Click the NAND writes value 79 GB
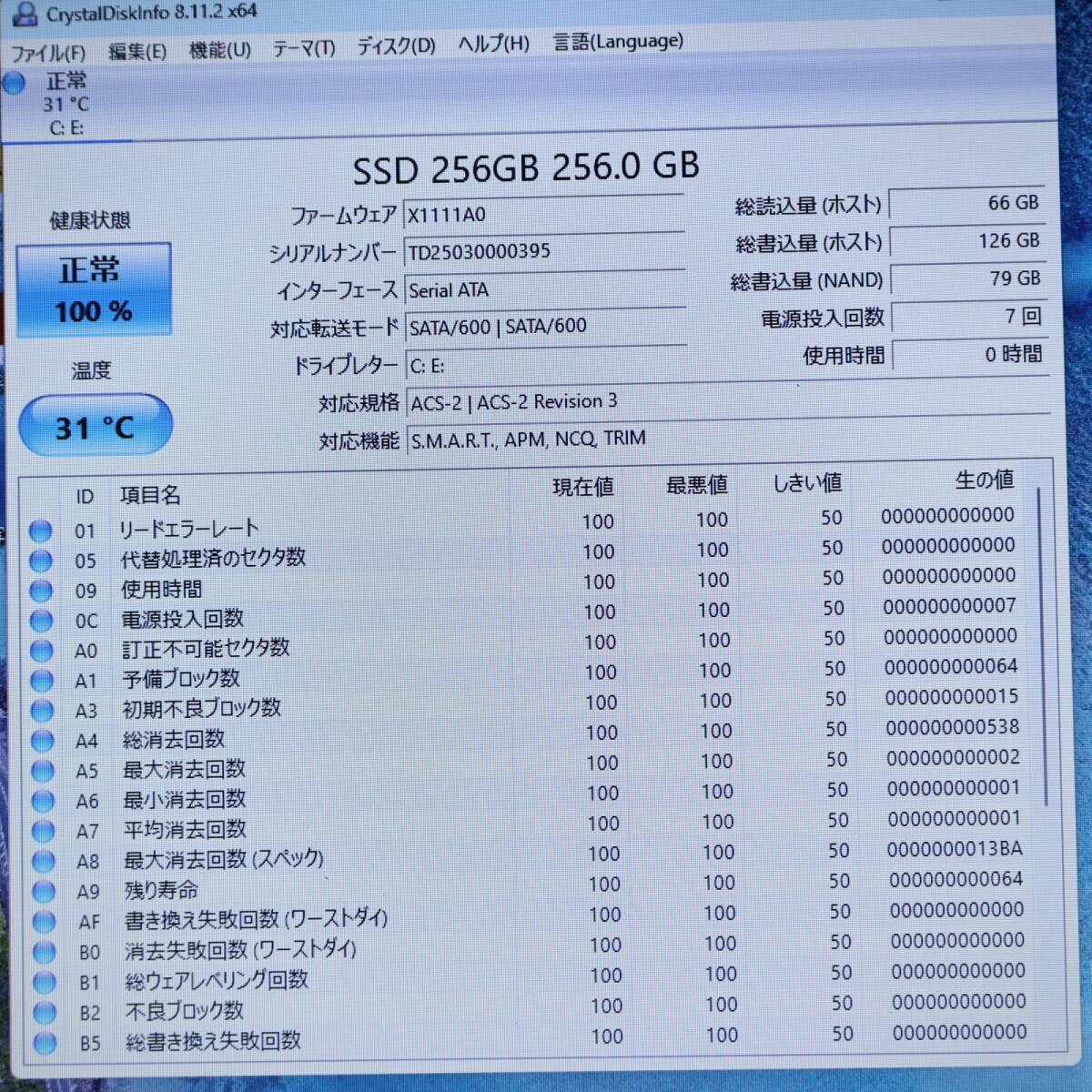Screen dimensions: 1092x1092 (x=967, y=278)
